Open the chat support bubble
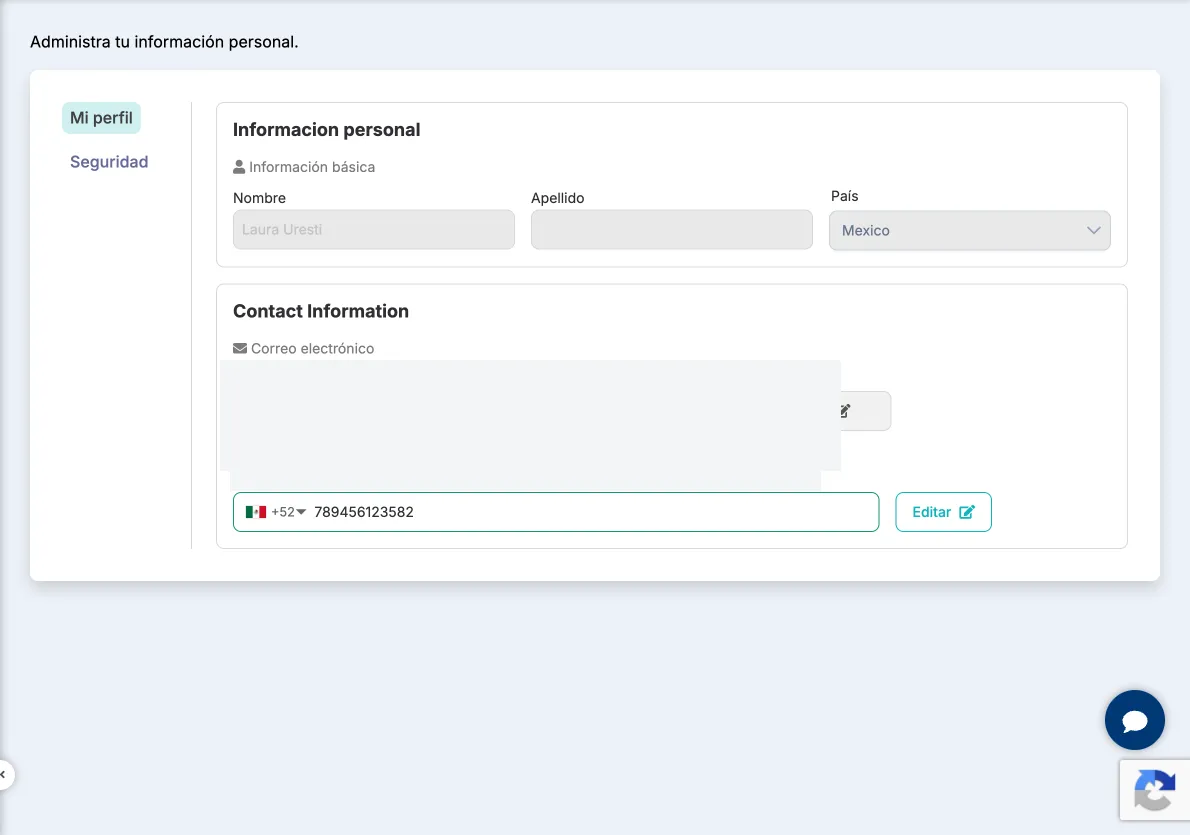 (x=1135, y=720)
